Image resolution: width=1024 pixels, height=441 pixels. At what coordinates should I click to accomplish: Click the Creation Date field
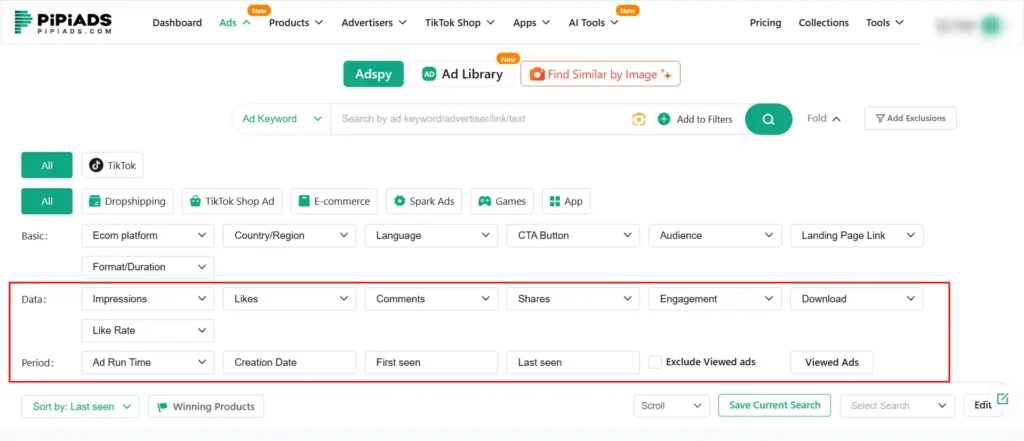(x=289, y=362)
